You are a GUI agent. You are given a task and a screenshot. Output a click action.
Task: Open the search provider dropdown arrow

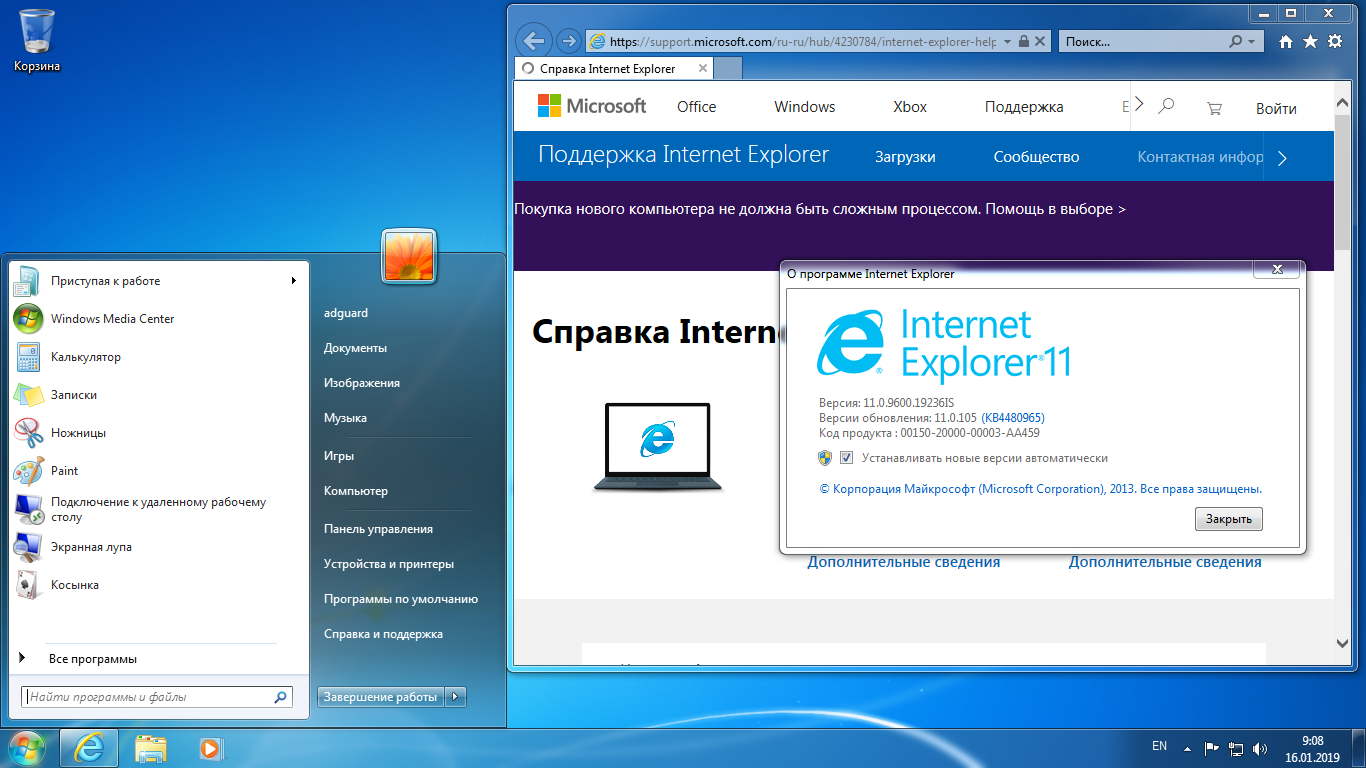pos(1252,42)
